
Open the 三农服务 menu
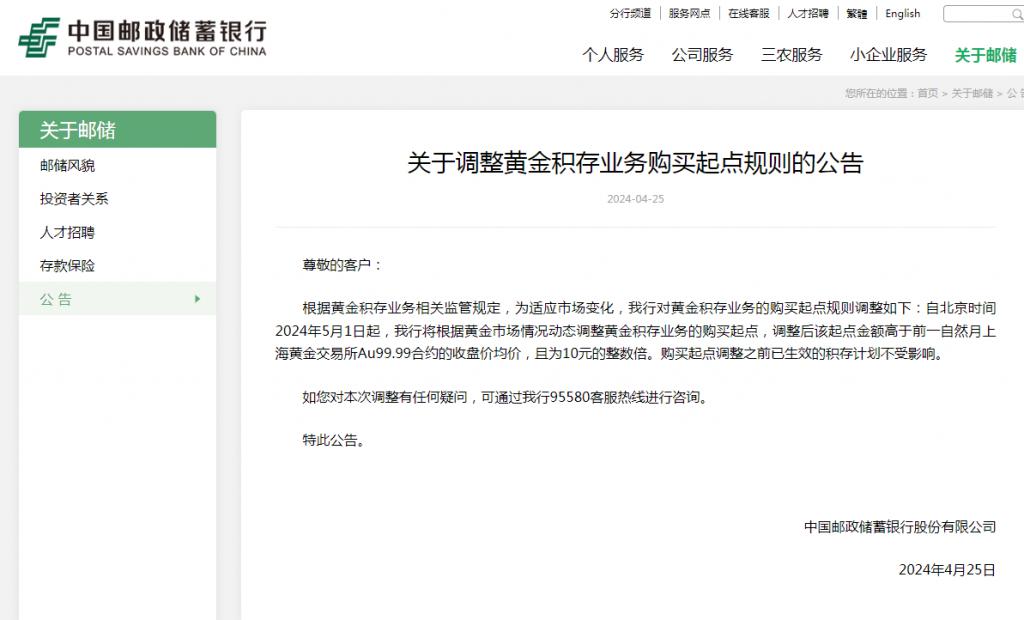(792, 55)
